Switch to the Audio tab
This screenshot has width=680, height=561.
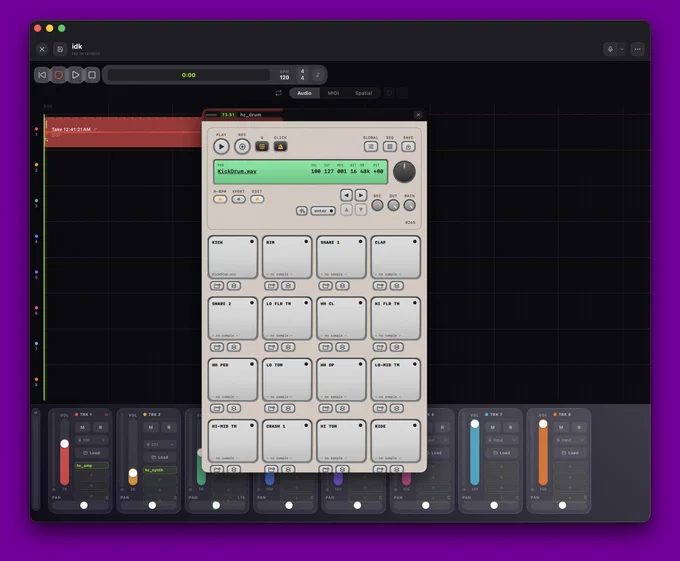click(304, 93)
